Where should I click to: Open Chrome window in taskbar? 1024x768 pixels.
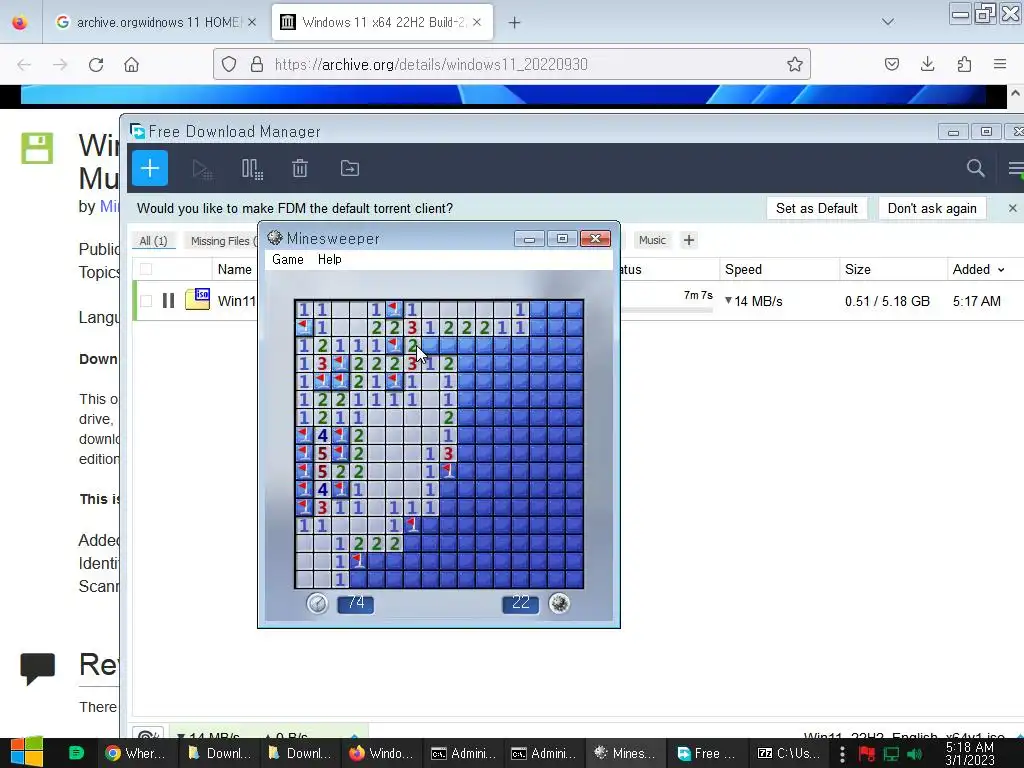point(136,754)
